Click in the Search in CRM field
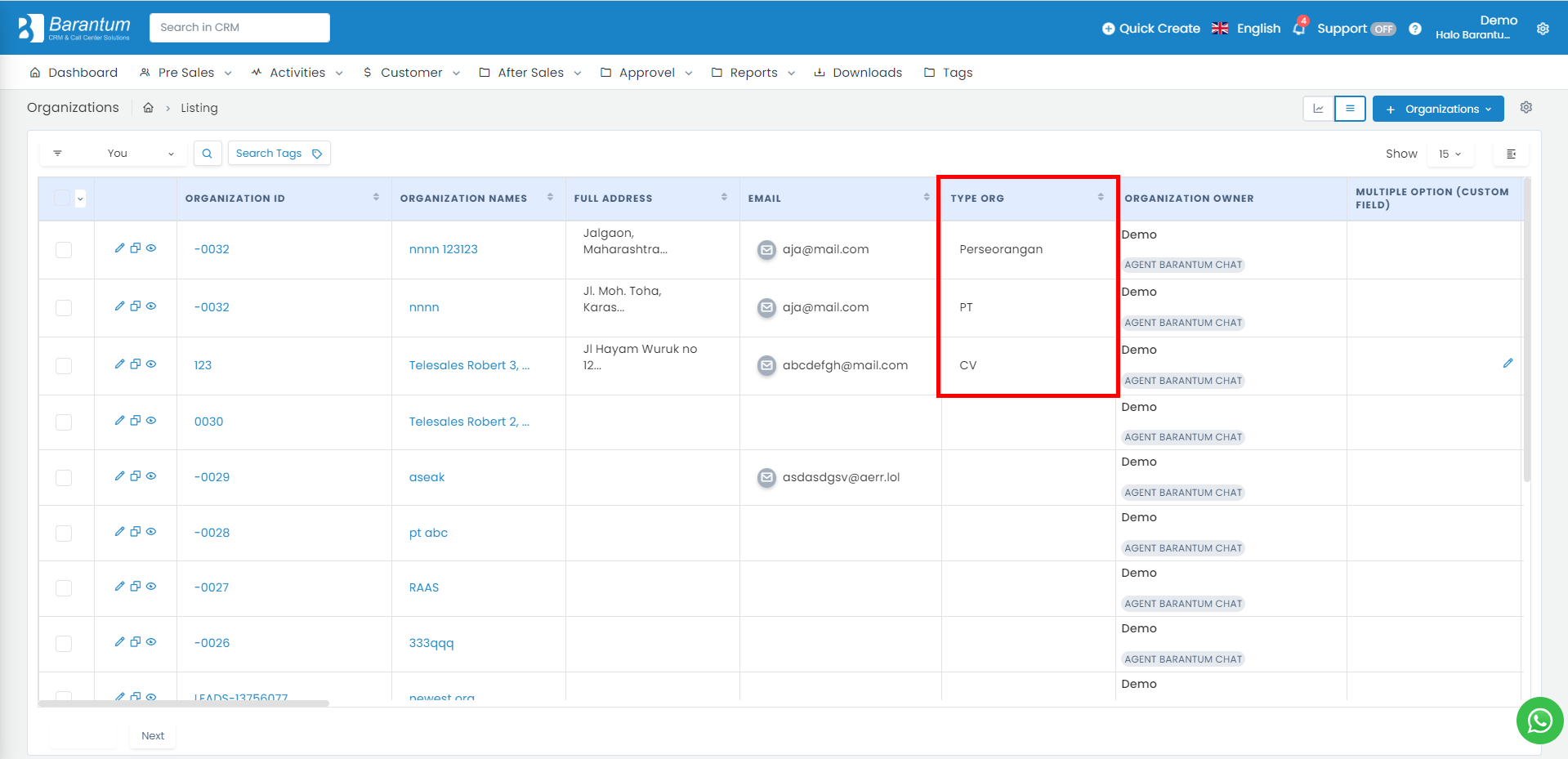 pos(239,28)
